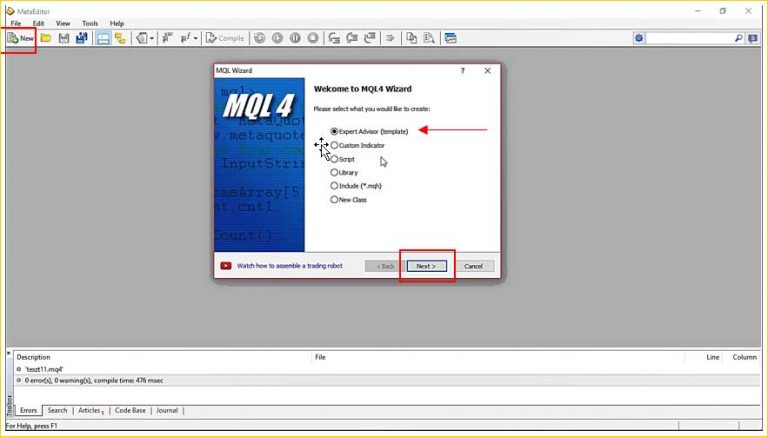Open the Tools menu
768x437 pixels.
(90, 23)
